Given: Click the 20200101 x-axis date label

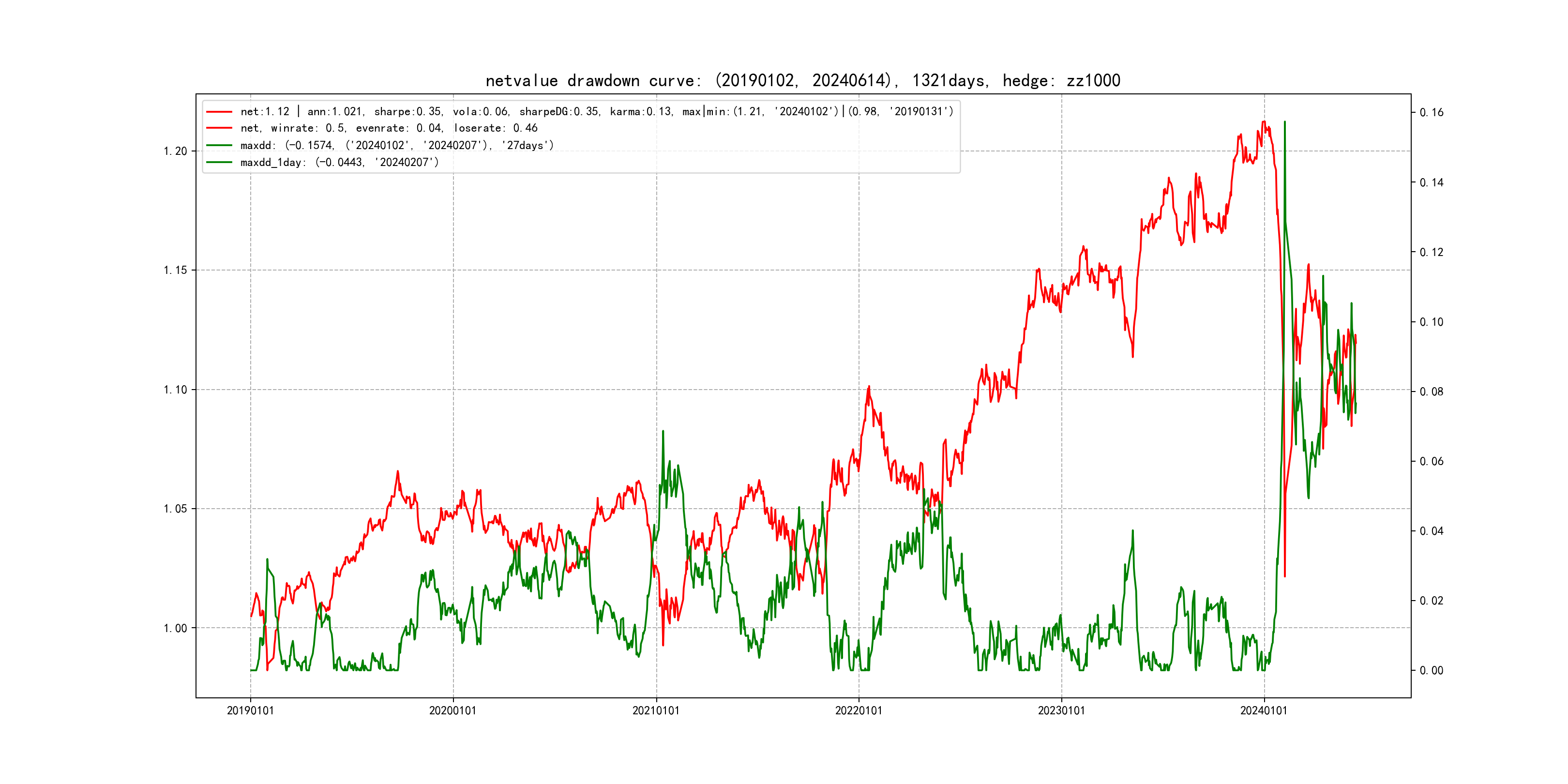Looking at the screenshot, I should (x=453, y=710).
